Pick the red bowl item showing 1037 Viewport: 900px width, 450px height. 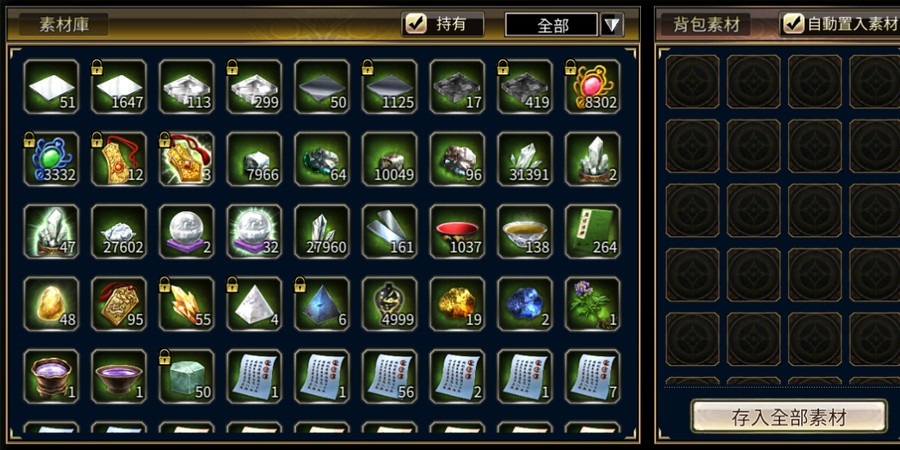[x=457, y=231]
